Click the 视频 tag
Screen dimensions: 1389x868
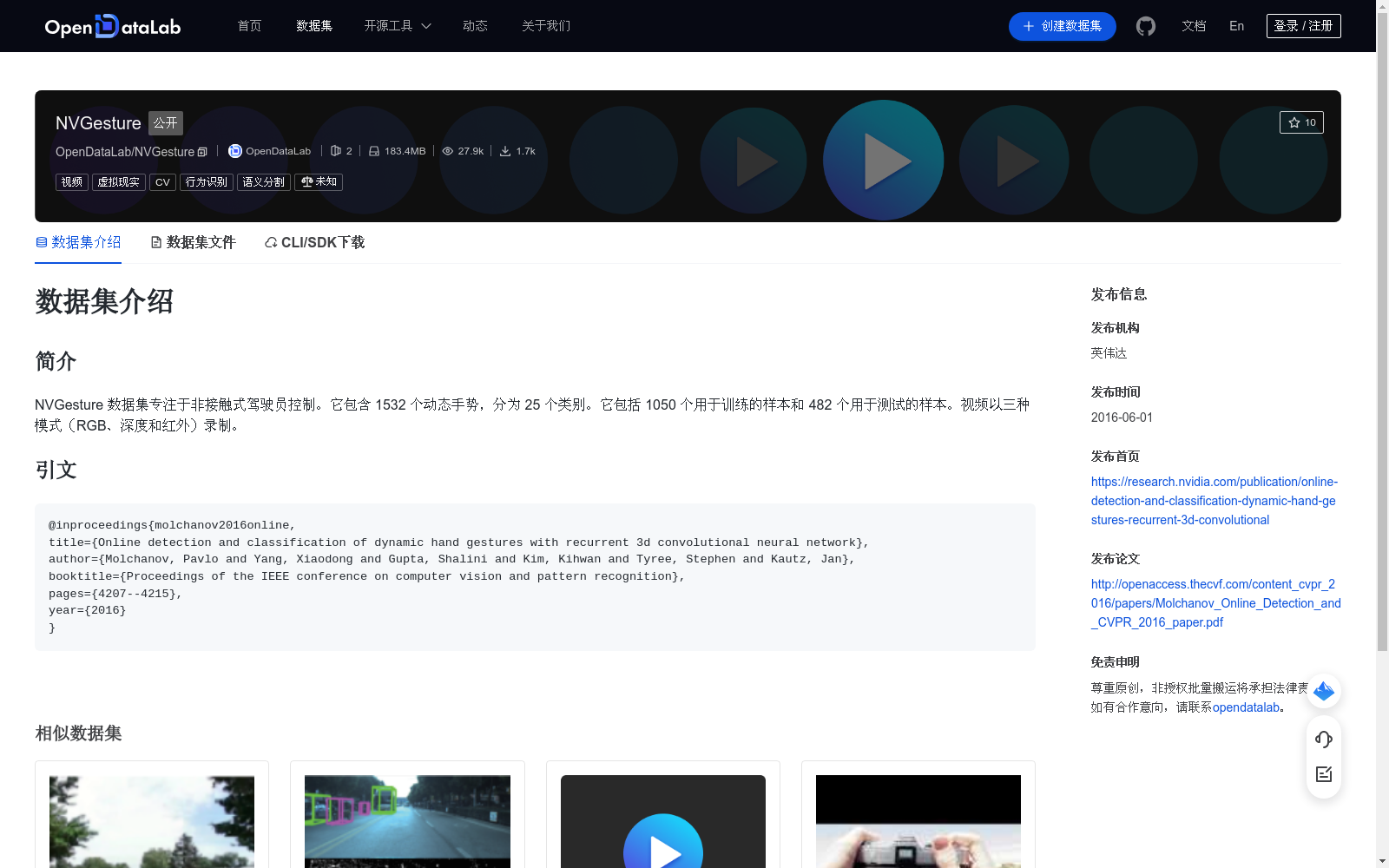72,182
